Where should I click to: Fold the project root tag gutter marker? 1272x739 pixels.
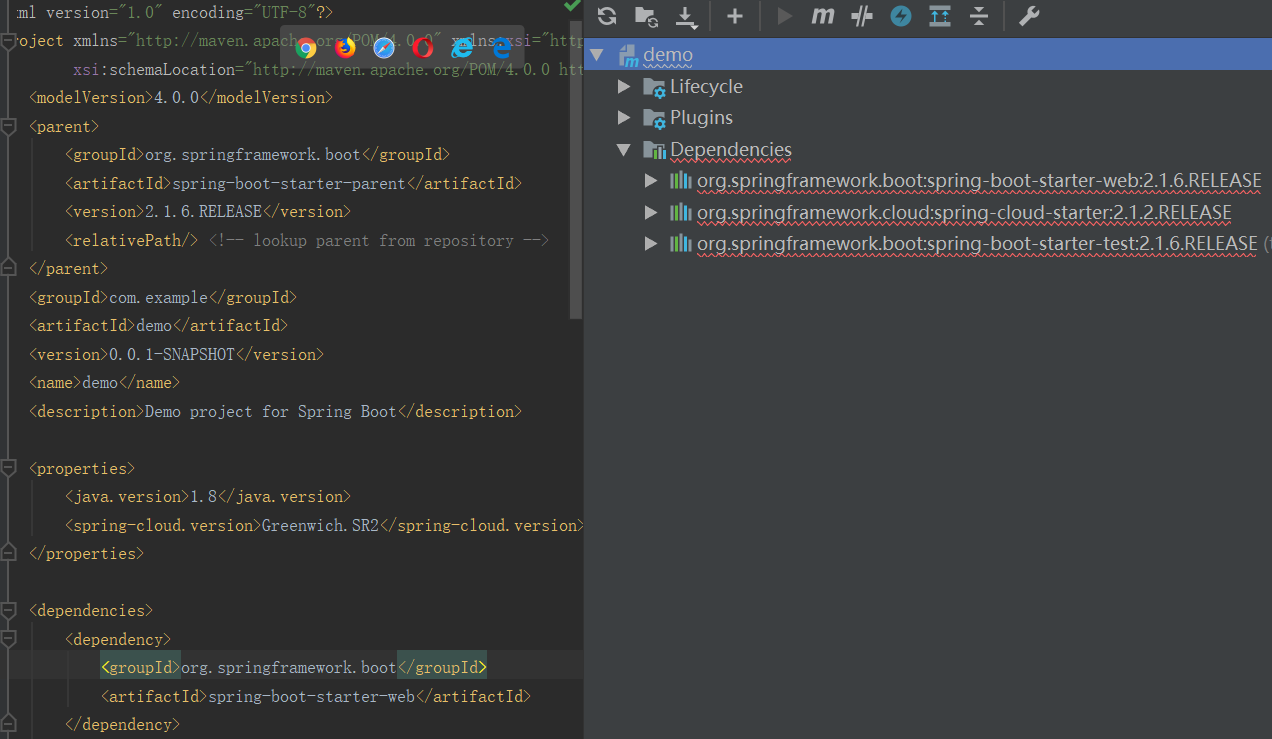pos(8,41)
